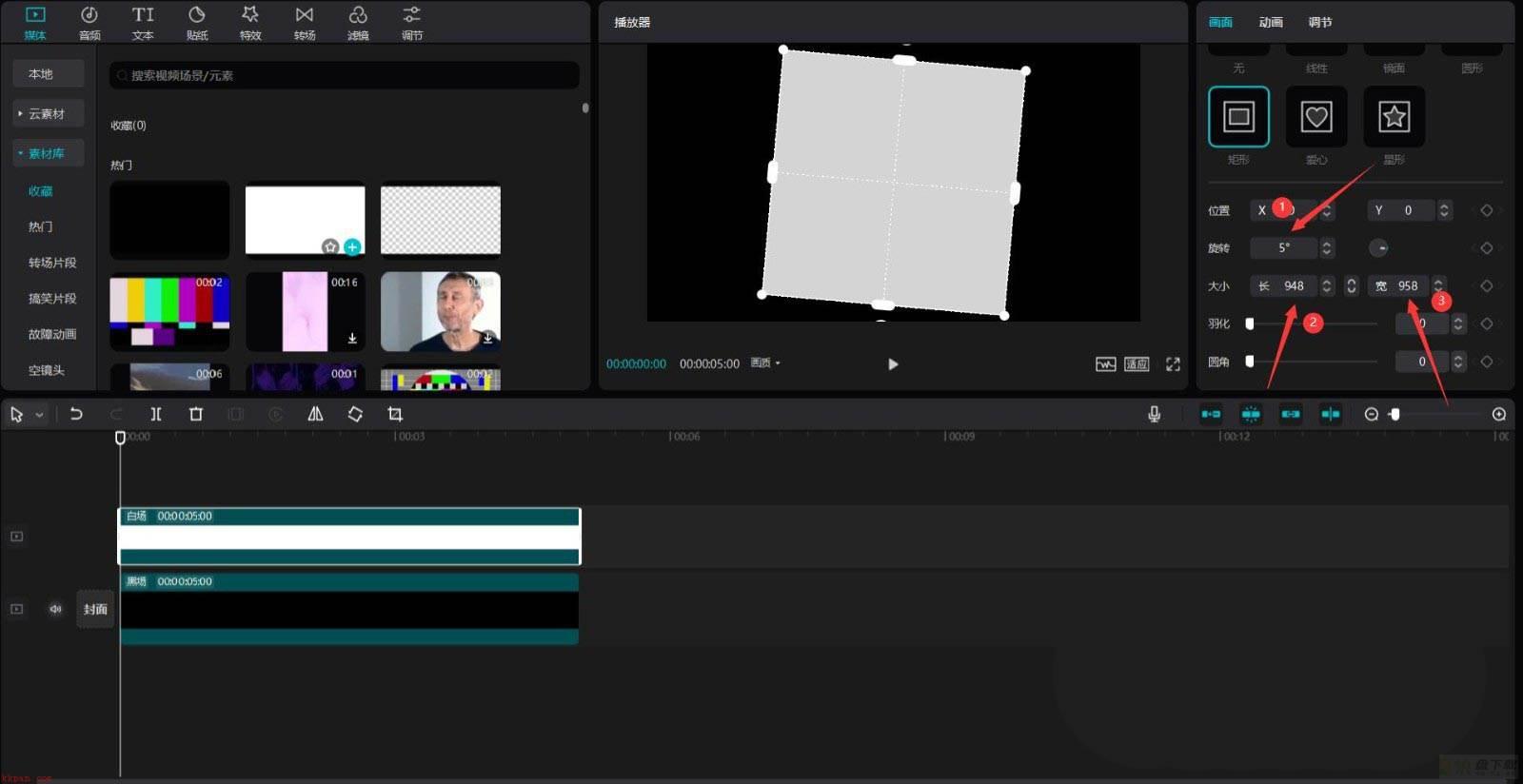Image resolution: width=1523 pixels, height=784 pixels.
Task: Open the 本地 local media section
Action: 49,73
